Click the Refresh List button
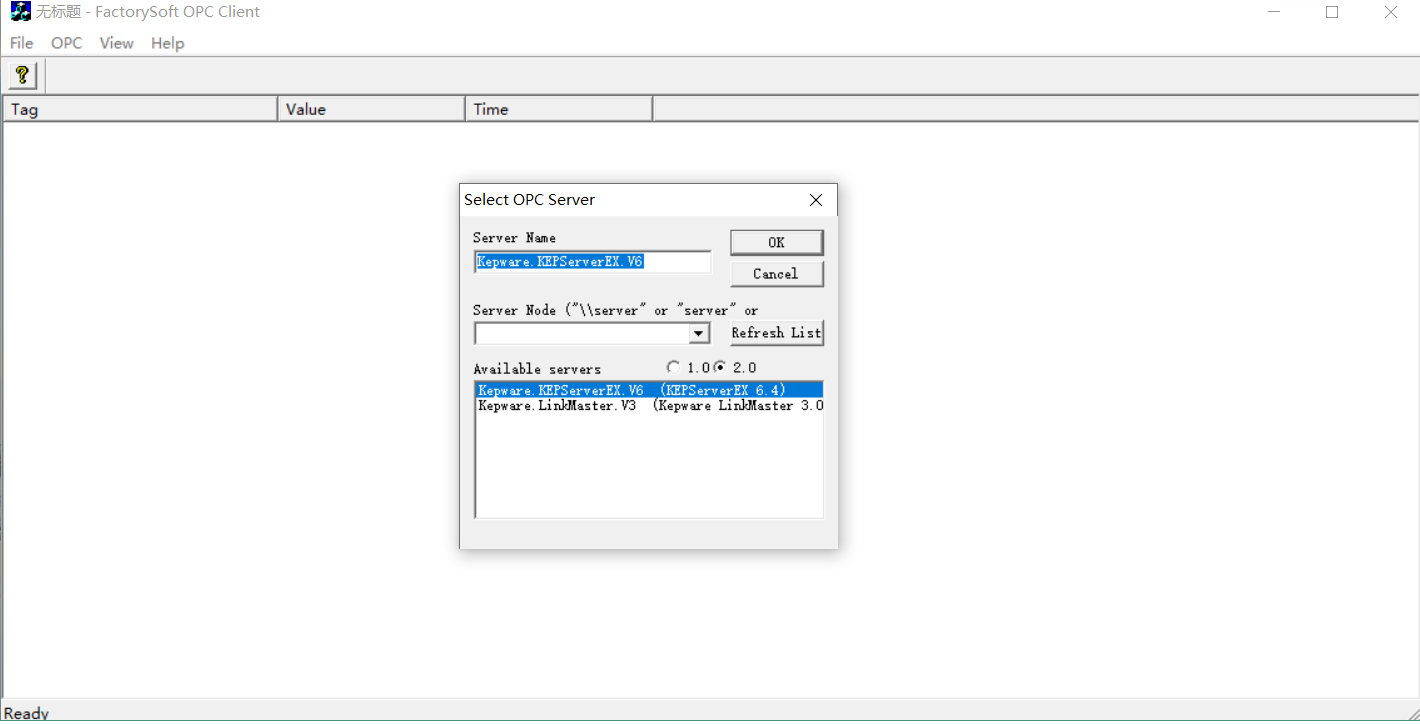The image size is (1420, 724). tap(777, 332)
